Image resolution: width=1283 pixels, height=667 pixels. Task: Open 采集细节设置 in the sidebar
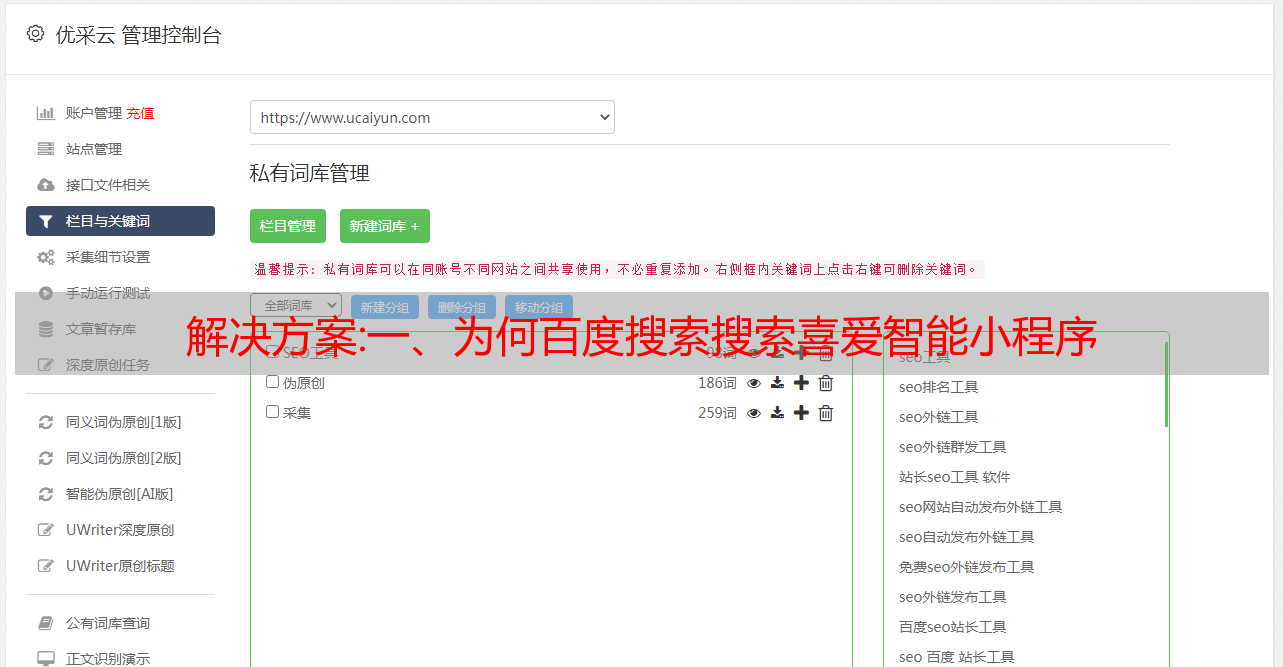coord(108,257)
